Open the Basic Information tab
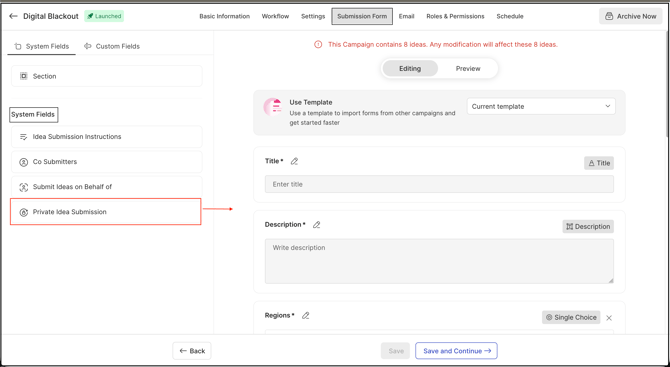The image size is (670, 367). pos(225,16)
